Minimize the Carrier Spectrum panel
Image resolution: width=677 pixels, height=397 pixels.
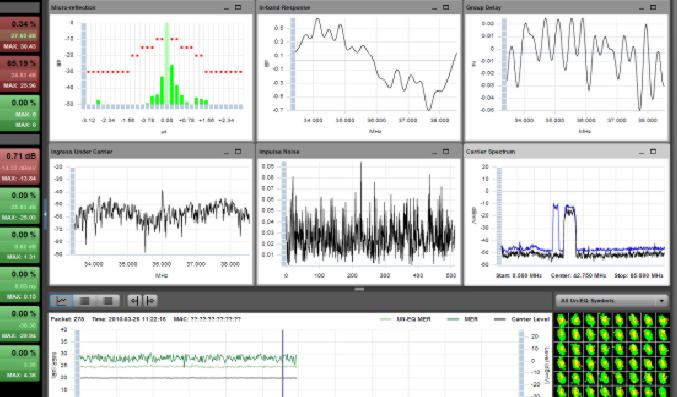(x=642, y=152)
